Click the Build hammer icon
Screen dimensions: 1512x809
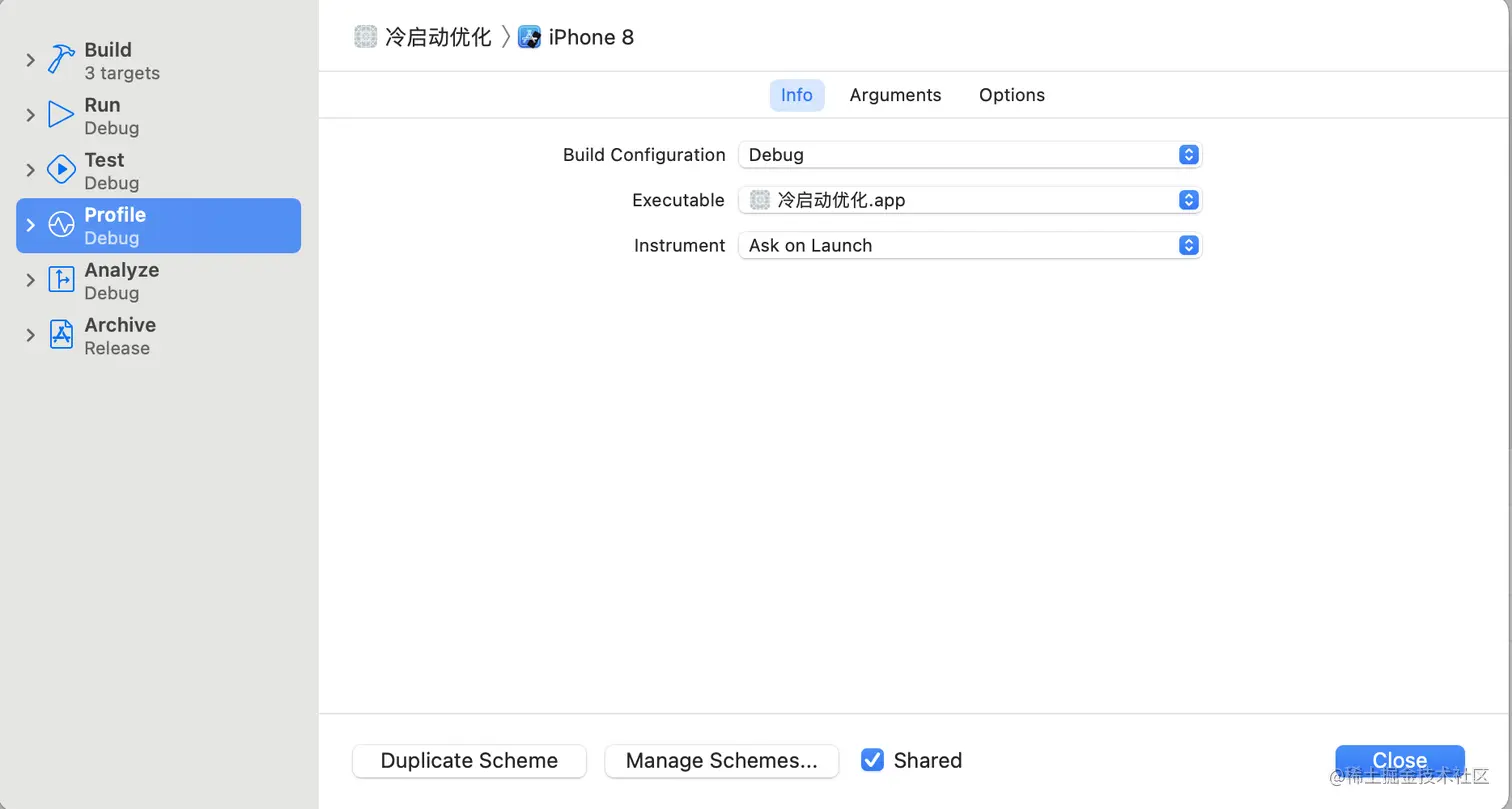click(x=61, y=60)
